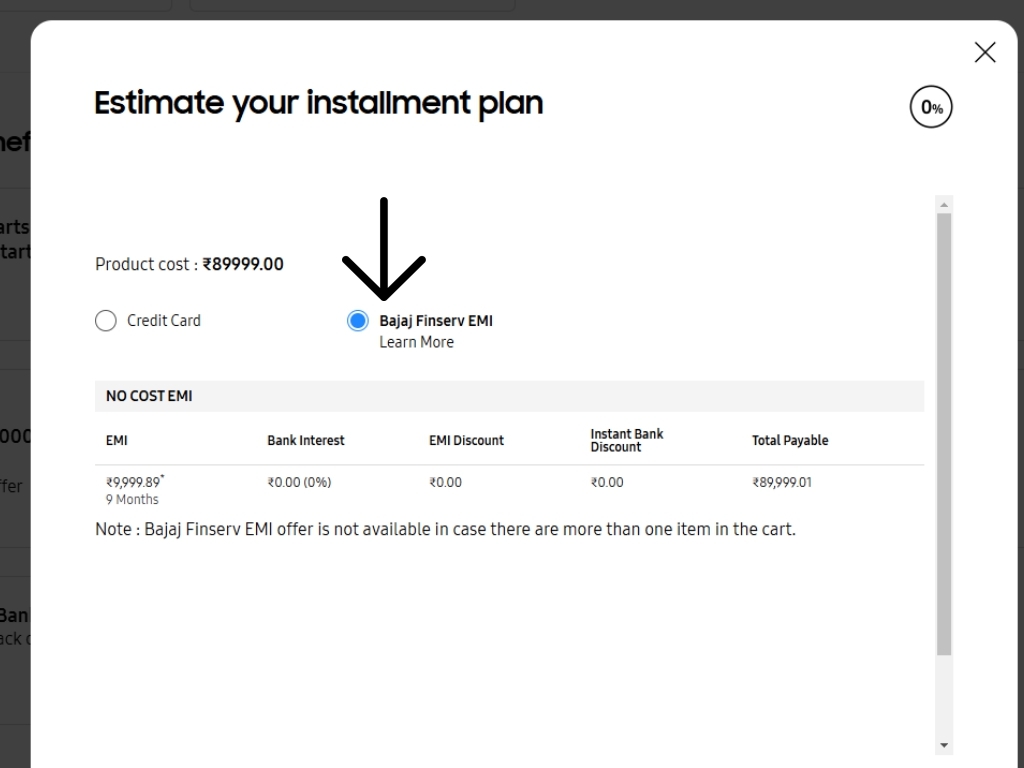The image size is (1024, 768).
Task: Click the Credit Card option label
Action: [x=163, y=321]
